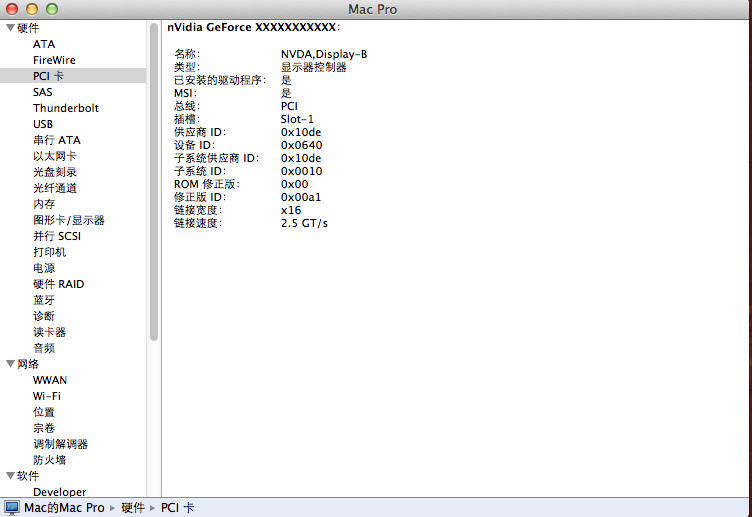The height and width of the screenshot is (517, 752).
Task: Open the Thunderbolt hardware entry
Action: (66, 108)
